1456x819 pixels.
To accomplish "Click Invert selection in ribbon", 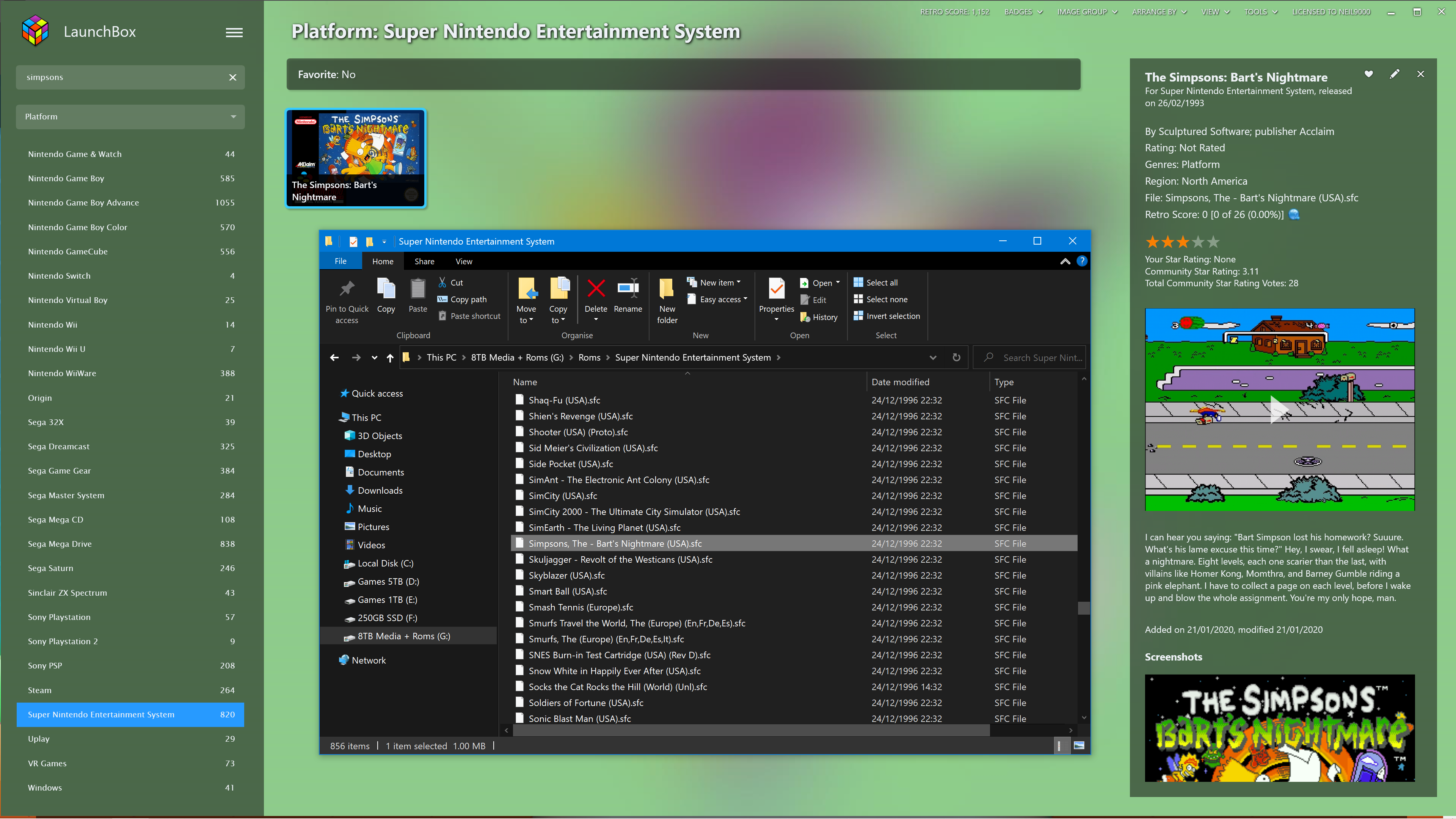I will (x=887, y=316).
